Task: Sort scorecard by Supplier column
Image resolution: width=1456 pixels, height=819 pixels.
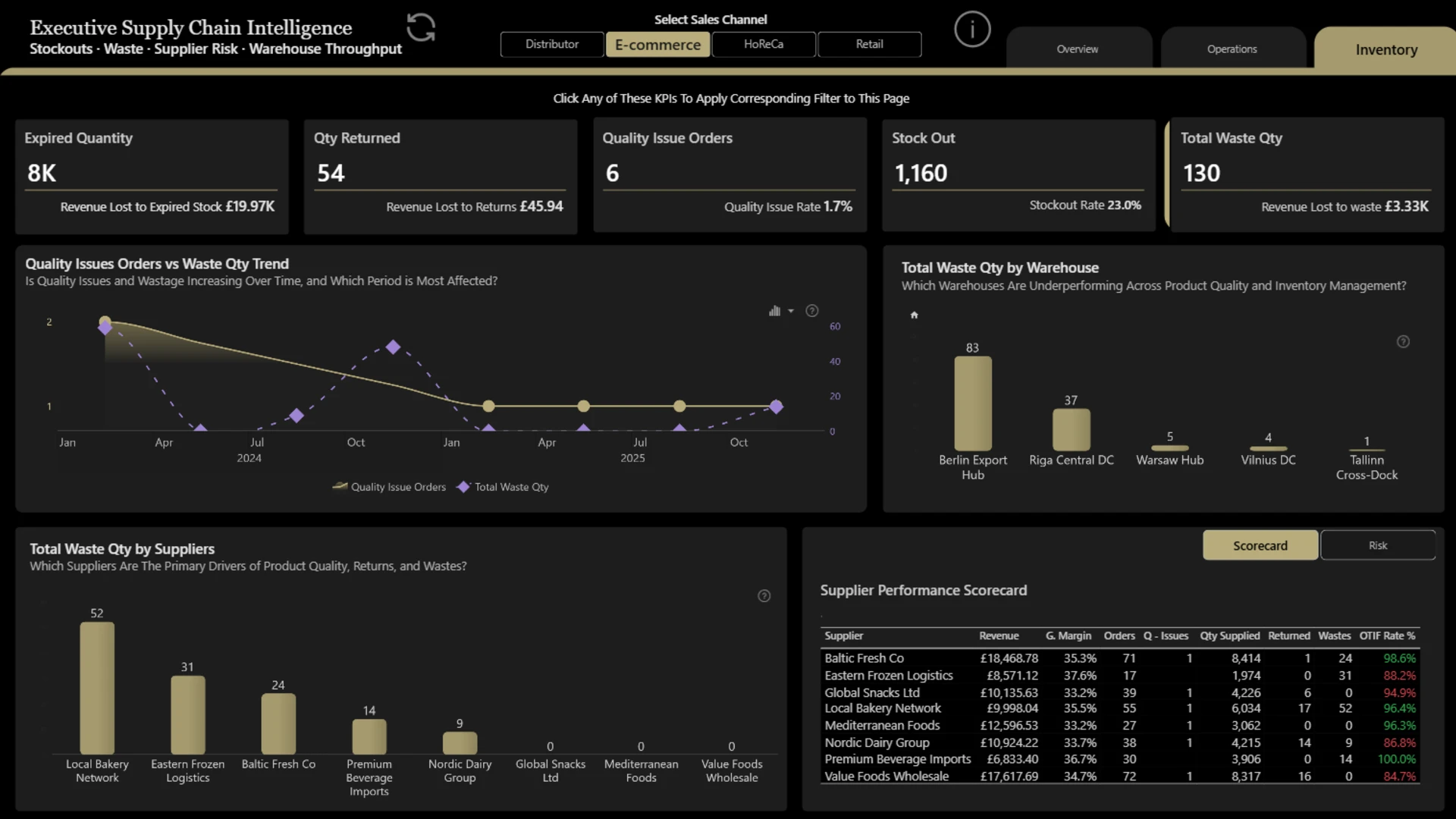Action: point(843,636)
